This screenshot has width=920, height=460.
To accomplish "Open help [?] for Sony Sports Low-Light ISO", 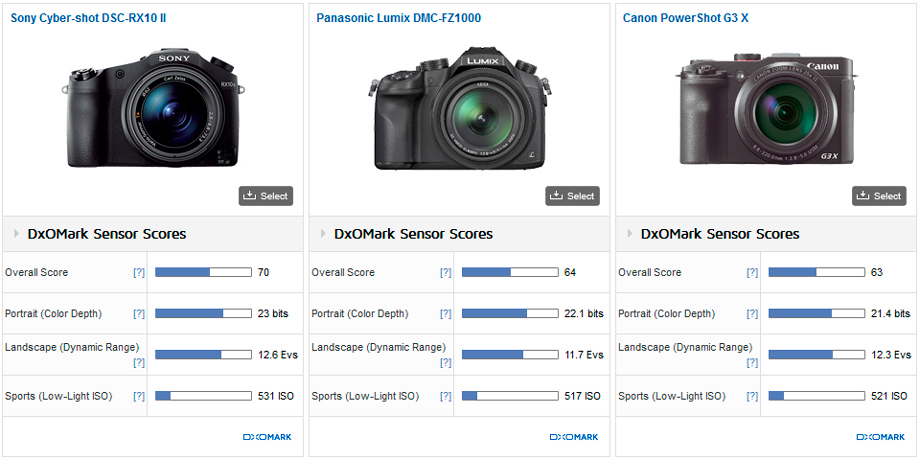I will tap(139, 397).
